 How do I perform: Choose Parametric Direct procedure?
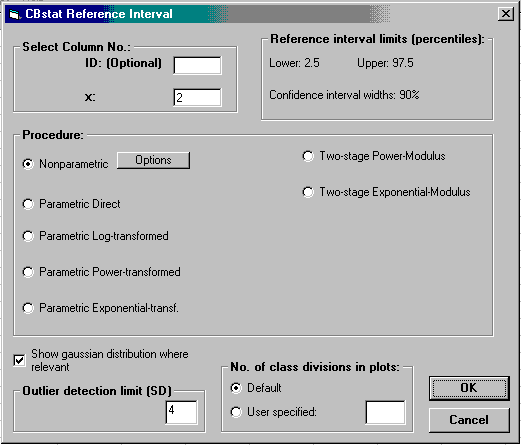click(28, 204)
